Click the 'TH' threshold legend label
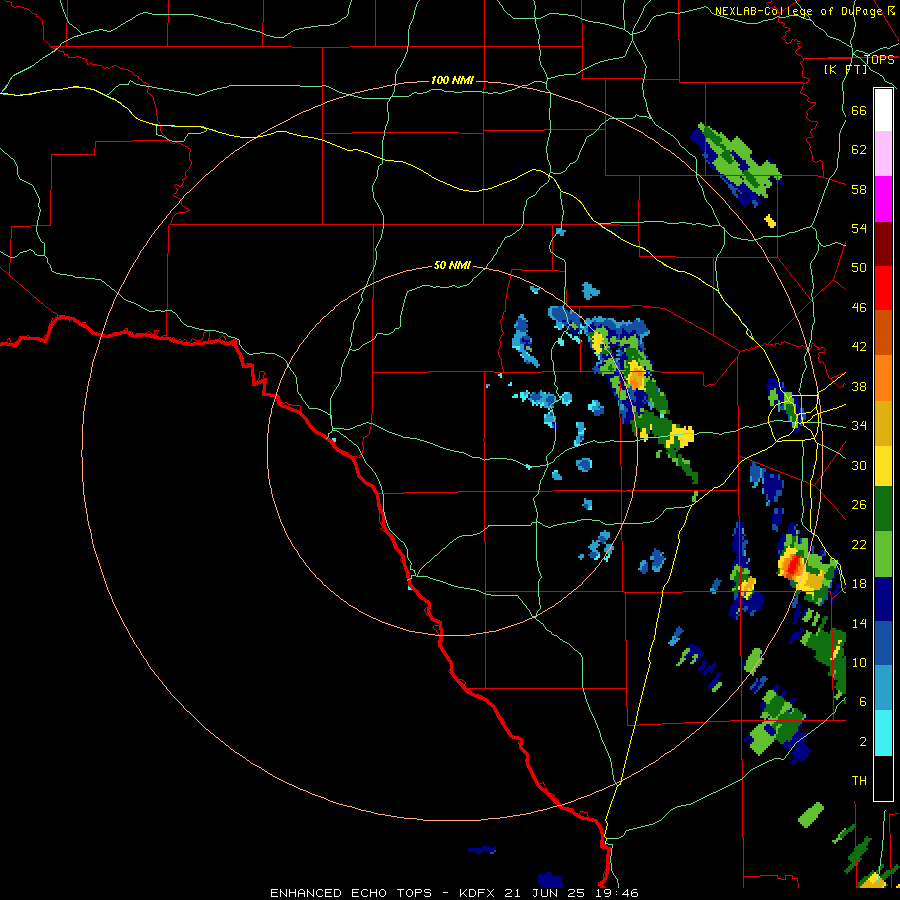900x900 pixels. 859,781
